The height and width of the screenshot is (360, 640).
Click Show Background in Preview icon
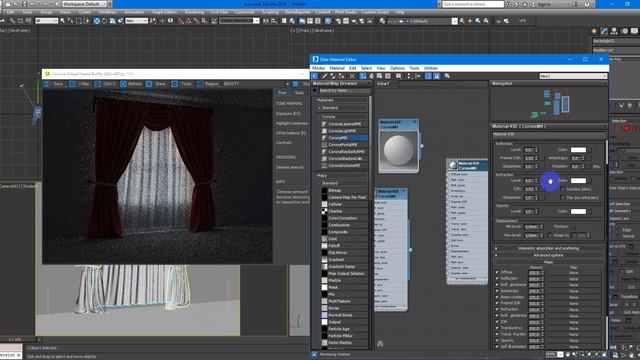[387, 76]
